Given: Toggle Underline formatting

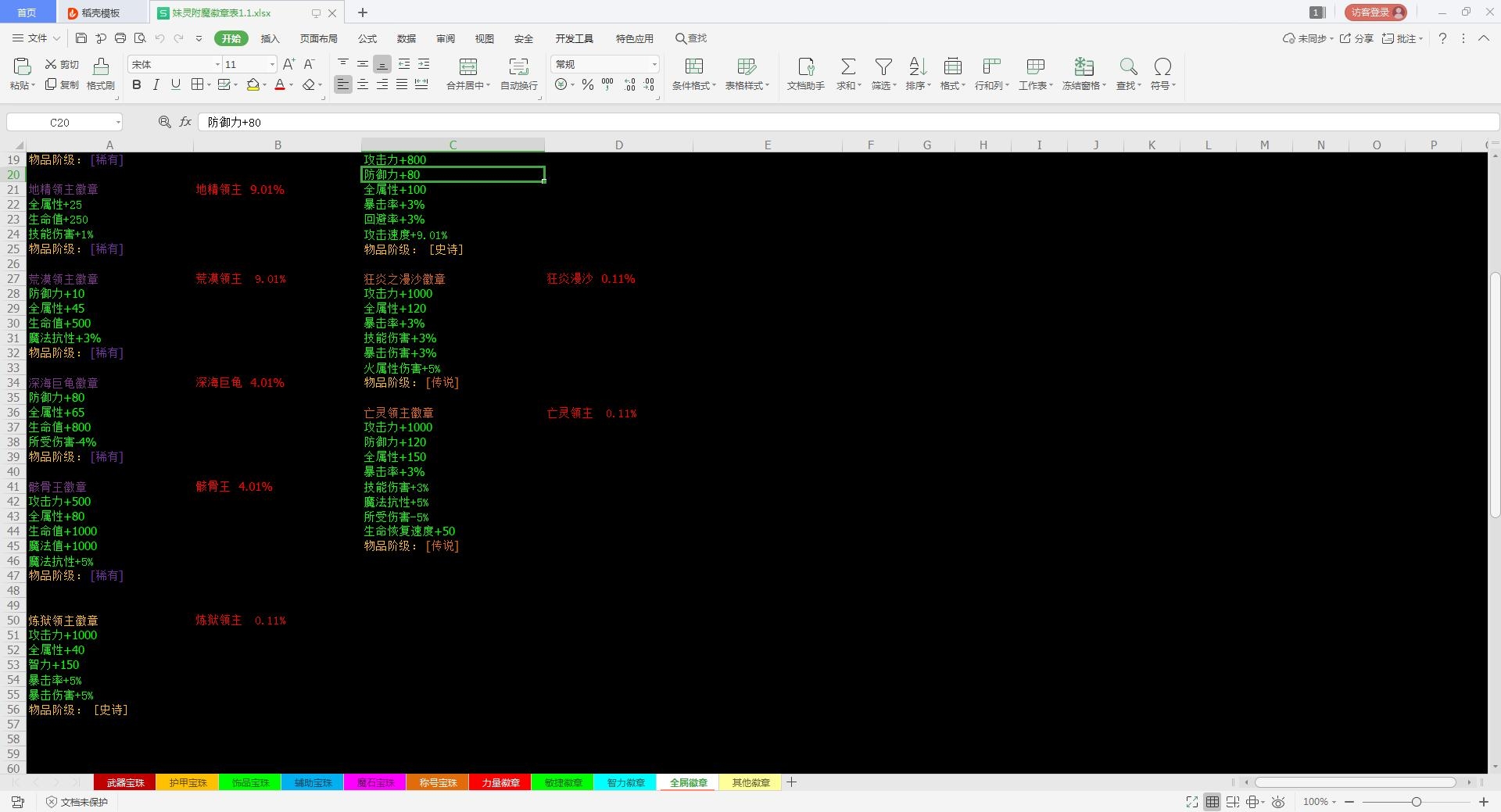Looking at the screenshot, I should pos(175,84).
